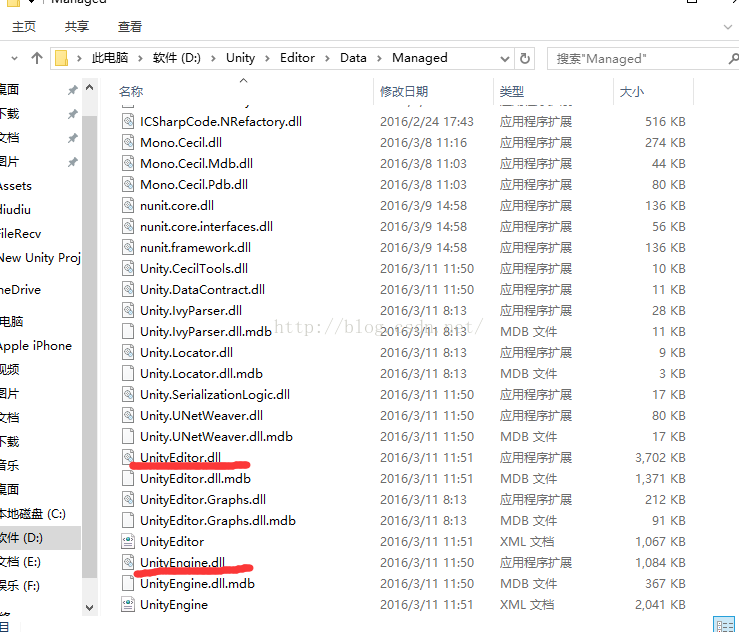Click the Unity.IvyParser.dll file icon
Image resolution: width=739 pixels, height=632 pixels.
coord(128,311)
